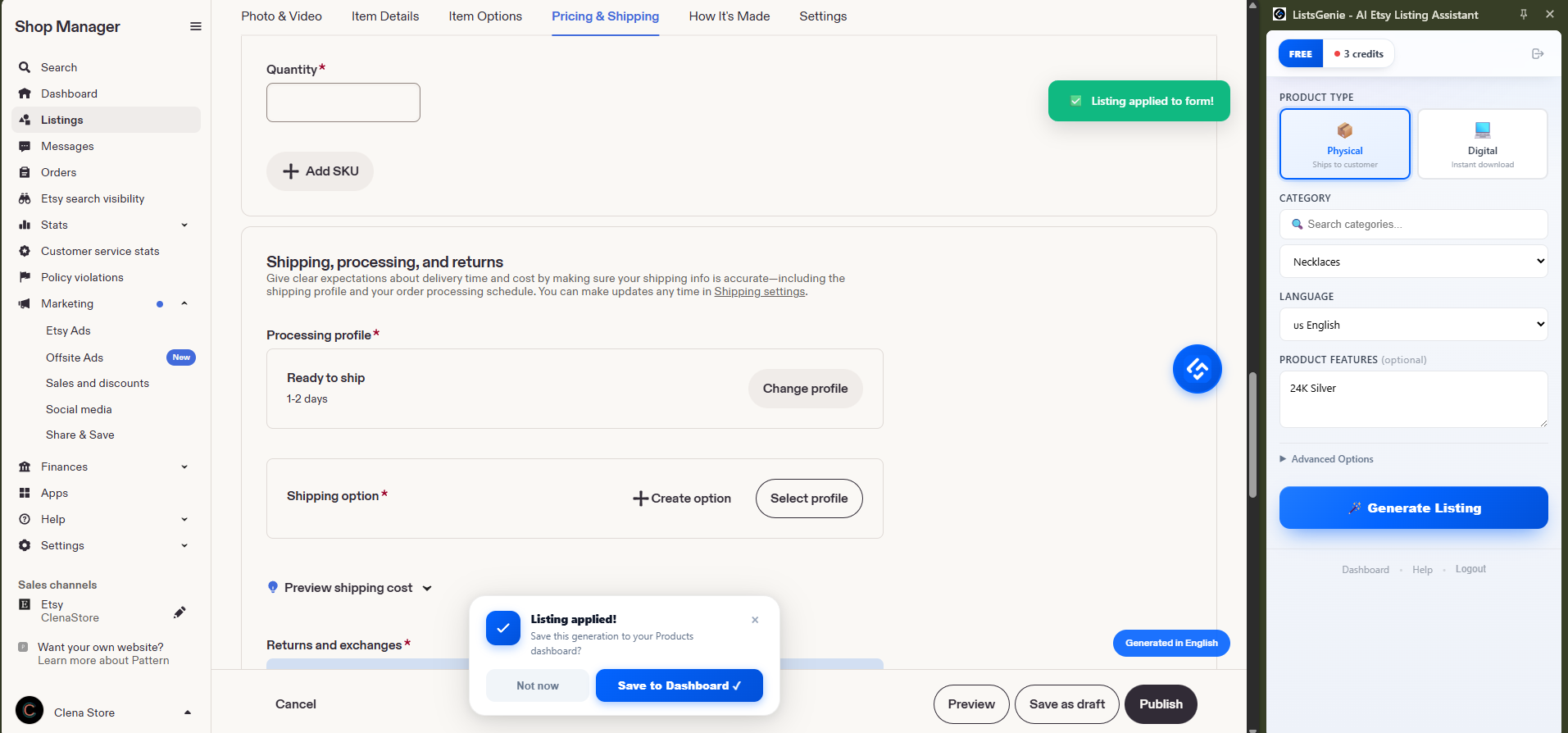1568x733 pixels.
Task: Open Policy violations flag icon
Action: 25,277
